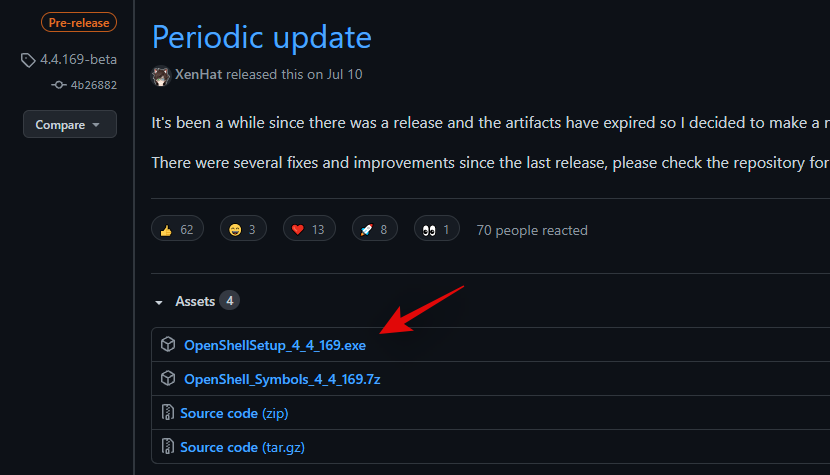Toggle the laugh reaction showing 3
The image size is (830, 475).
pyautogui.click(x=243, y=229)
